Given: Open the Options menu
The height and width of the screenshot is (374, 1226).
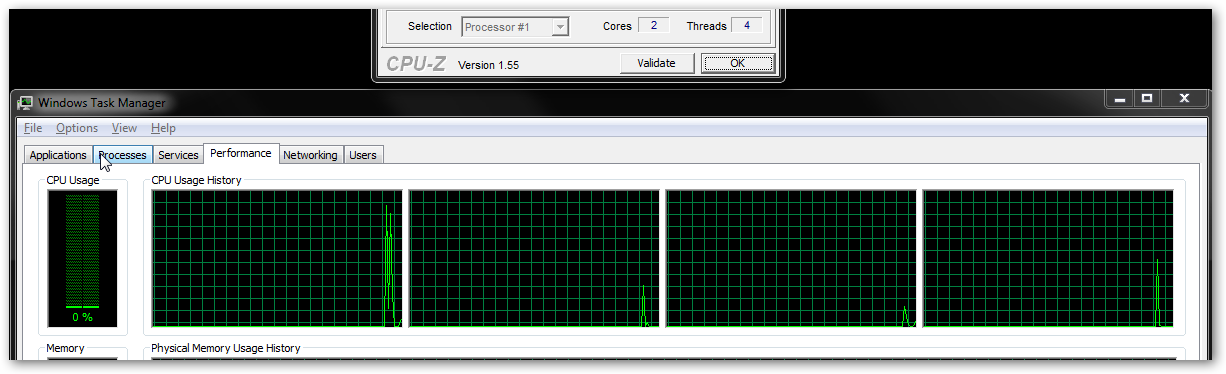Looking at the screenshot, I should 77,128.
